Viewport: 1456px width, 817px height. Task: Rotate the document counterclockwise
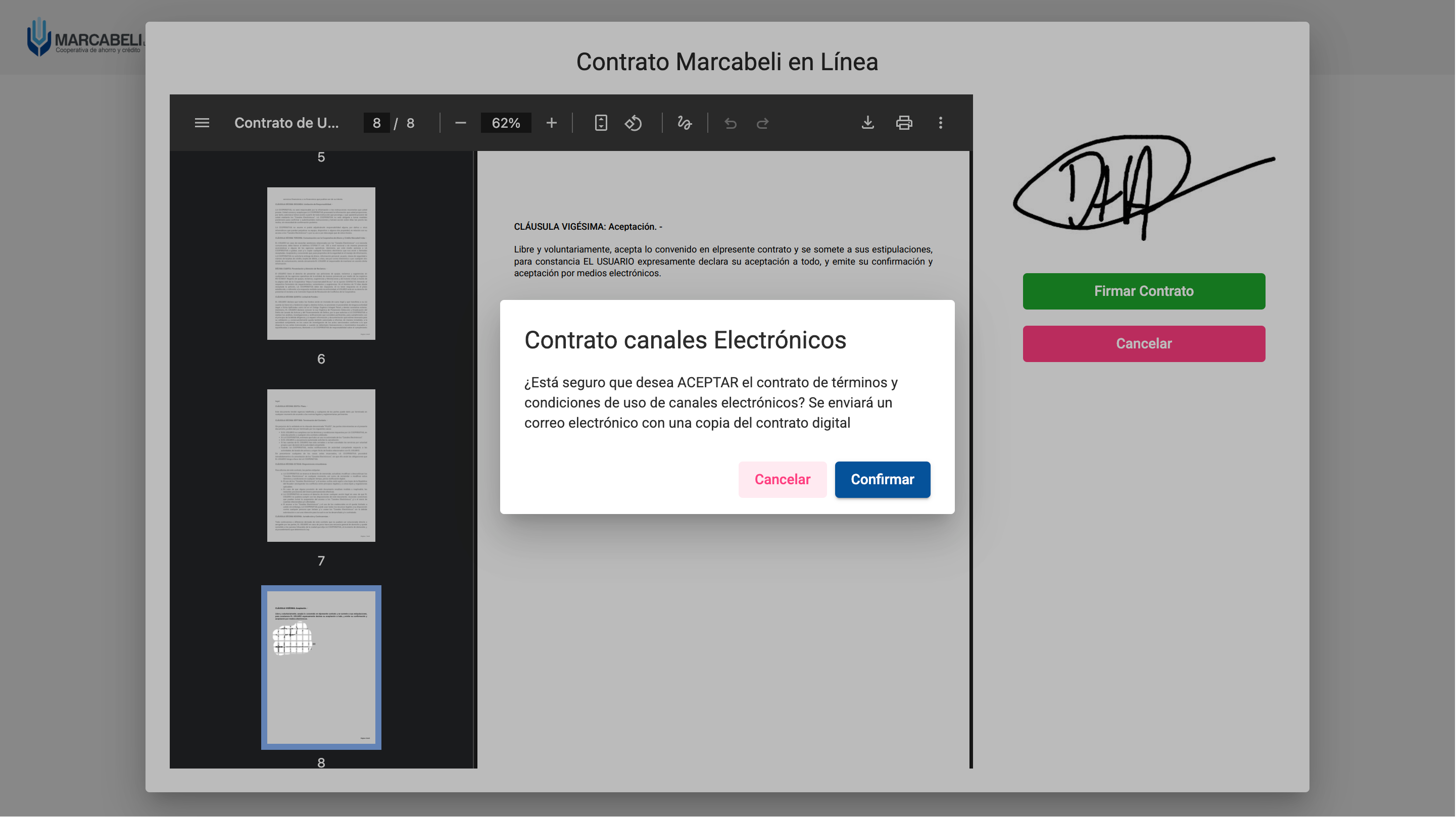(633, 123)
